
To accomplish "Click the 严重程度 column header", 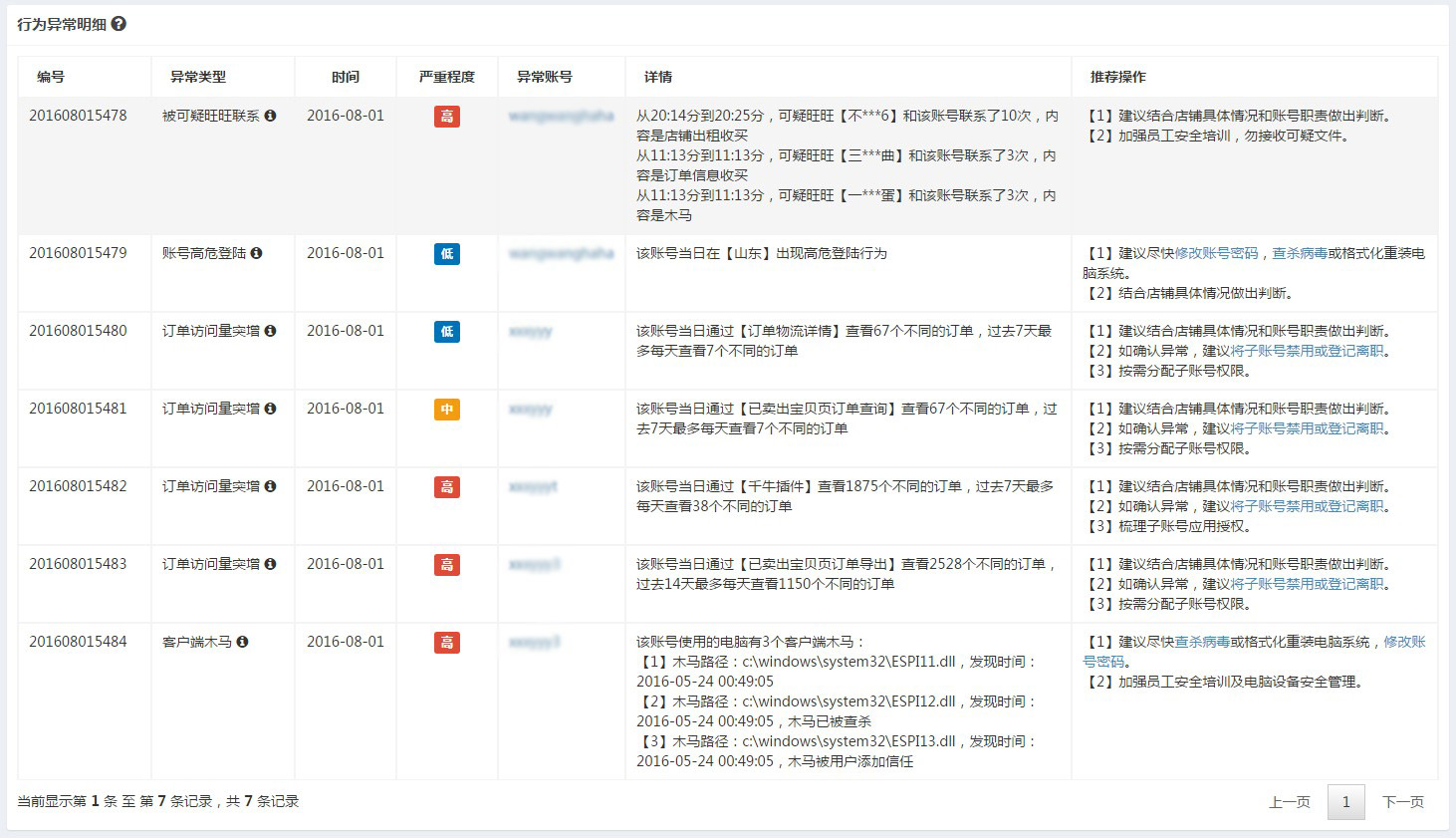I will (x=446, y=77).
